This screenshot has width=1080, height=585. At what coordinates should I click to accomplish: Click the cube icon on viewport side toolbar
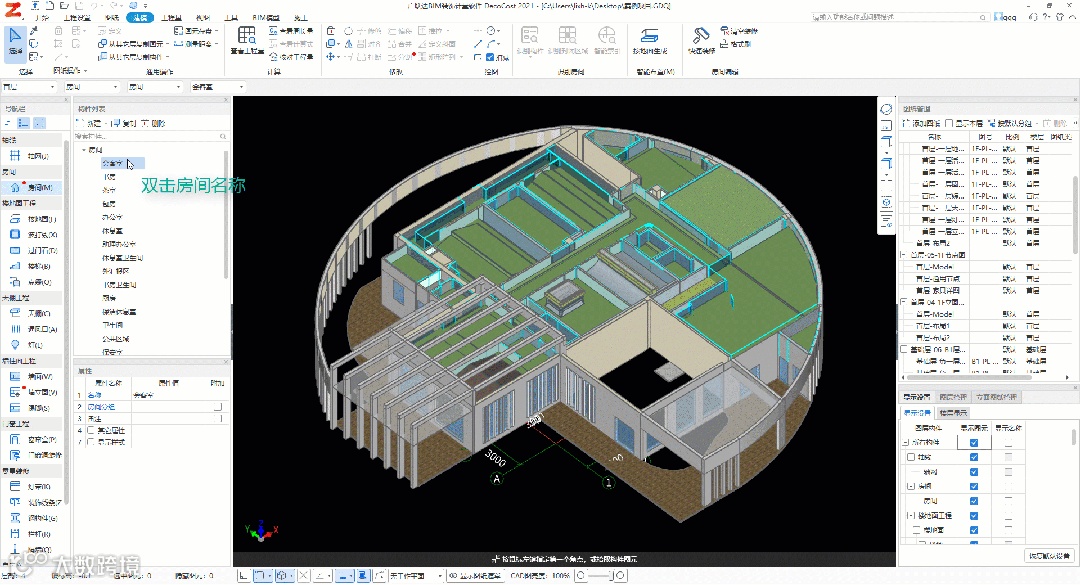886,203
